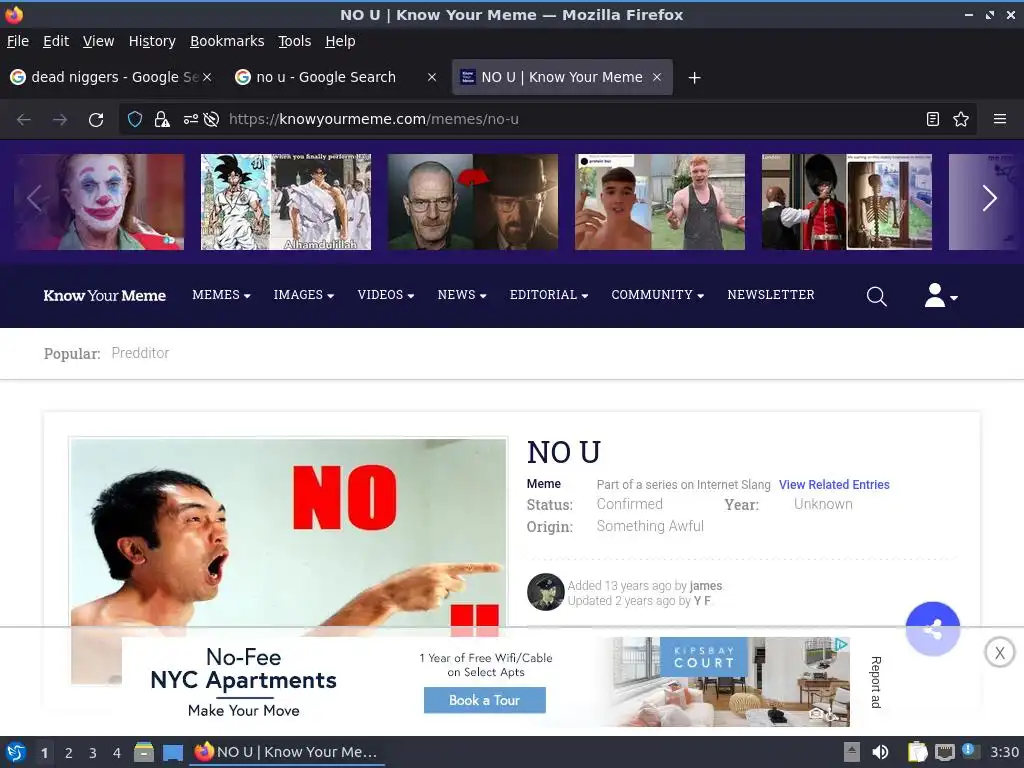The height and width of the screenshot is (768, 1024).
Task: Open the Tools menu
Action: [295, 41]
